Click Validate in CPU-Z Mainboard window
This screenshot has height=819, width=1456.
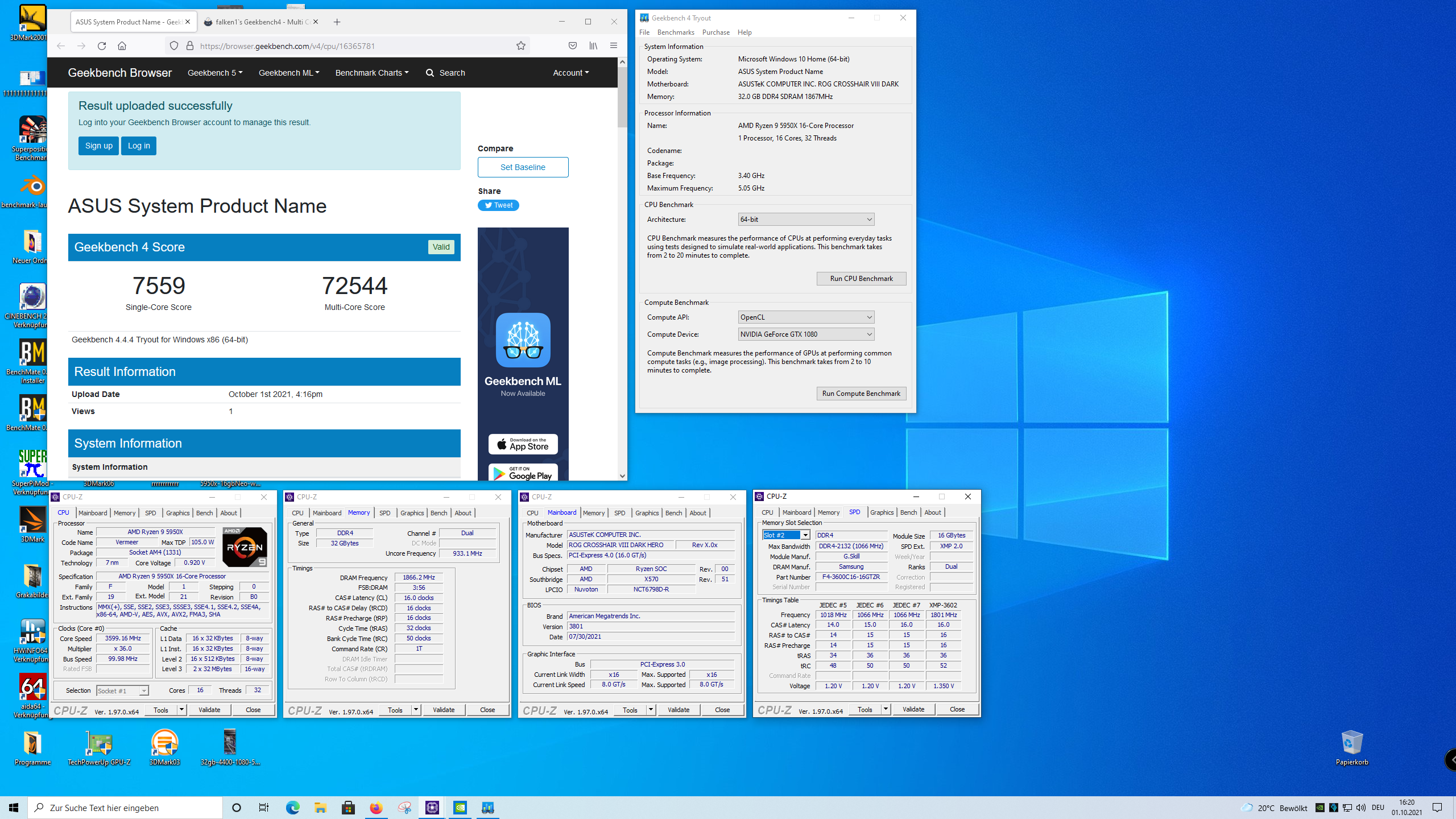[679, 710]
